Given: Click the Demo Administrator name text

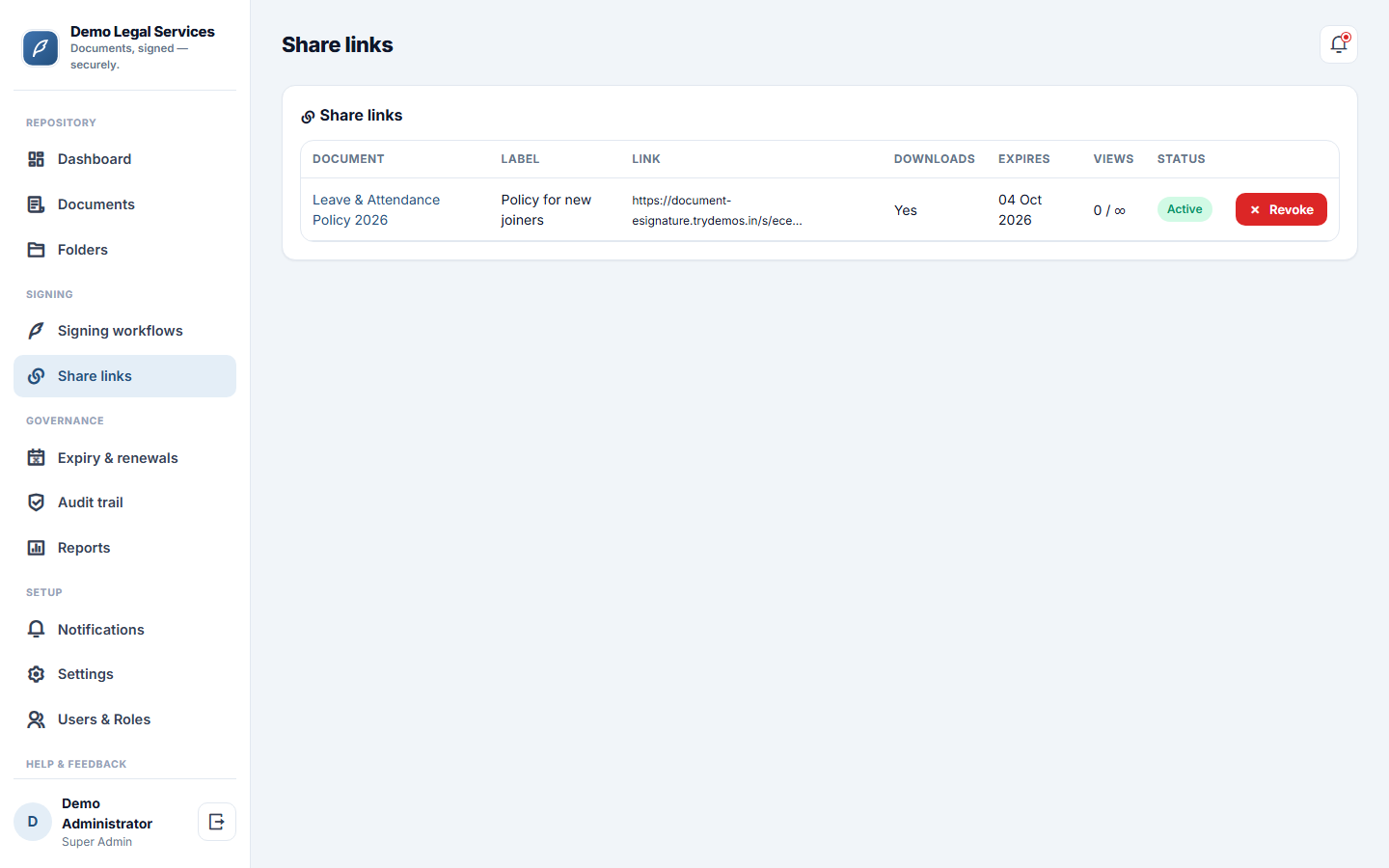Looking at the screenshot, I should coord(107,813).
